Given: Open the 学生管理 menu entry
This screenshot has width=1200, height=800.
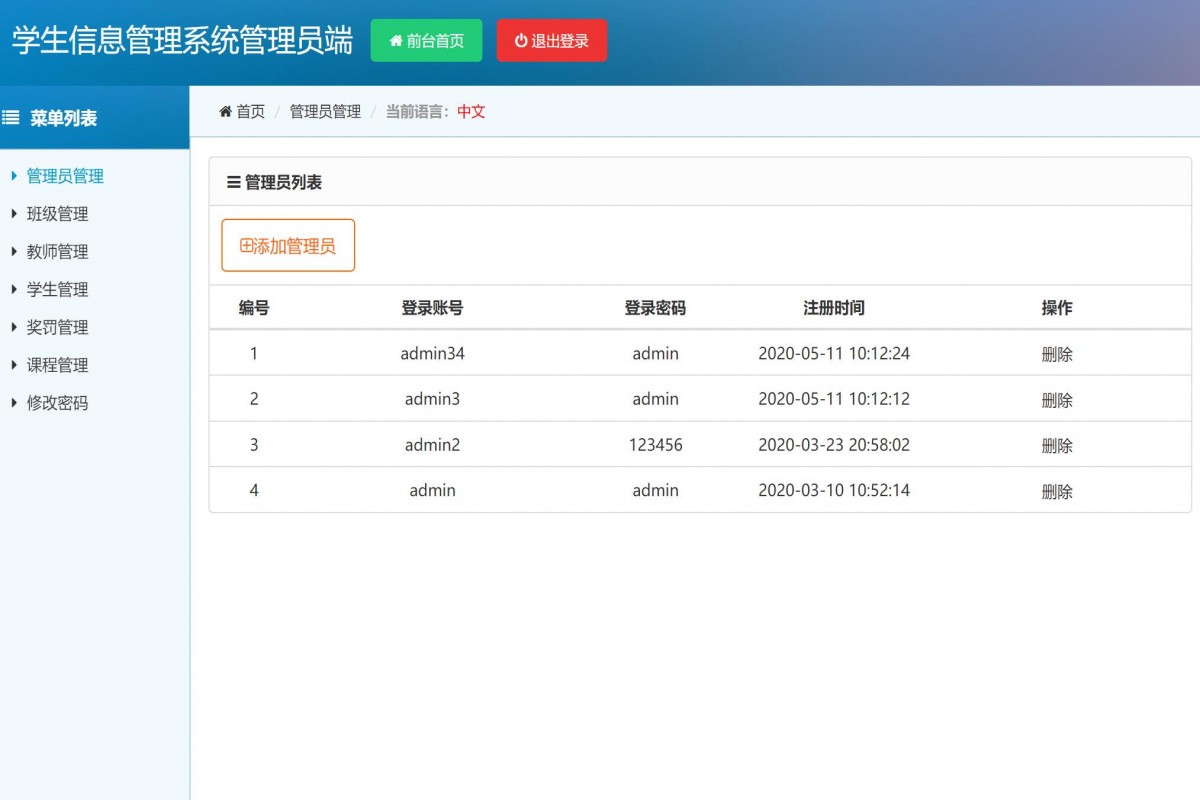Looking at the screenshot, I should [57, 289].
